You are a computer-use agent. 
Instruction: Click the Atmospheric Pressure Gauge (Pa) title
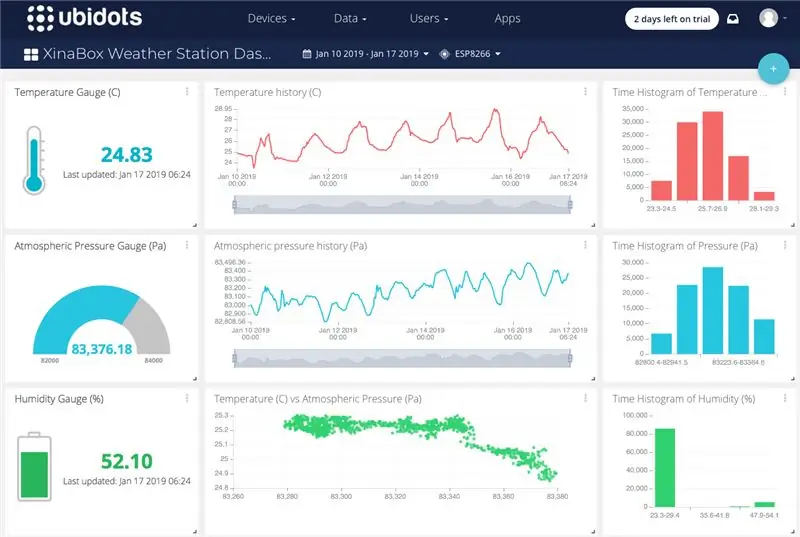pyautogui.click(x=90, y=246)
